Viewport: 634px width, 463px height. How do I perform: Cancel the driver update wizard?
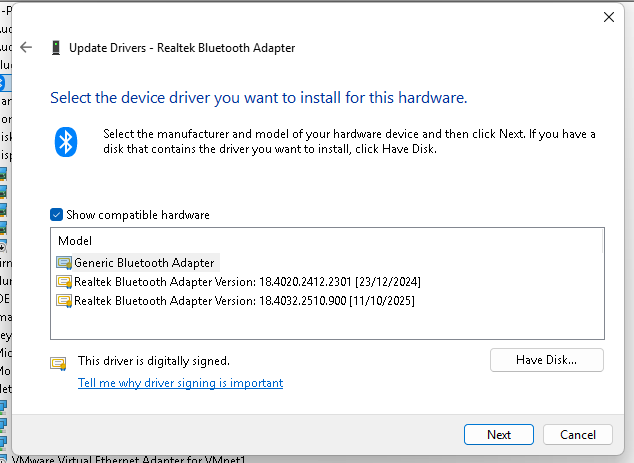pyautogui.click(x=578, y=435)
